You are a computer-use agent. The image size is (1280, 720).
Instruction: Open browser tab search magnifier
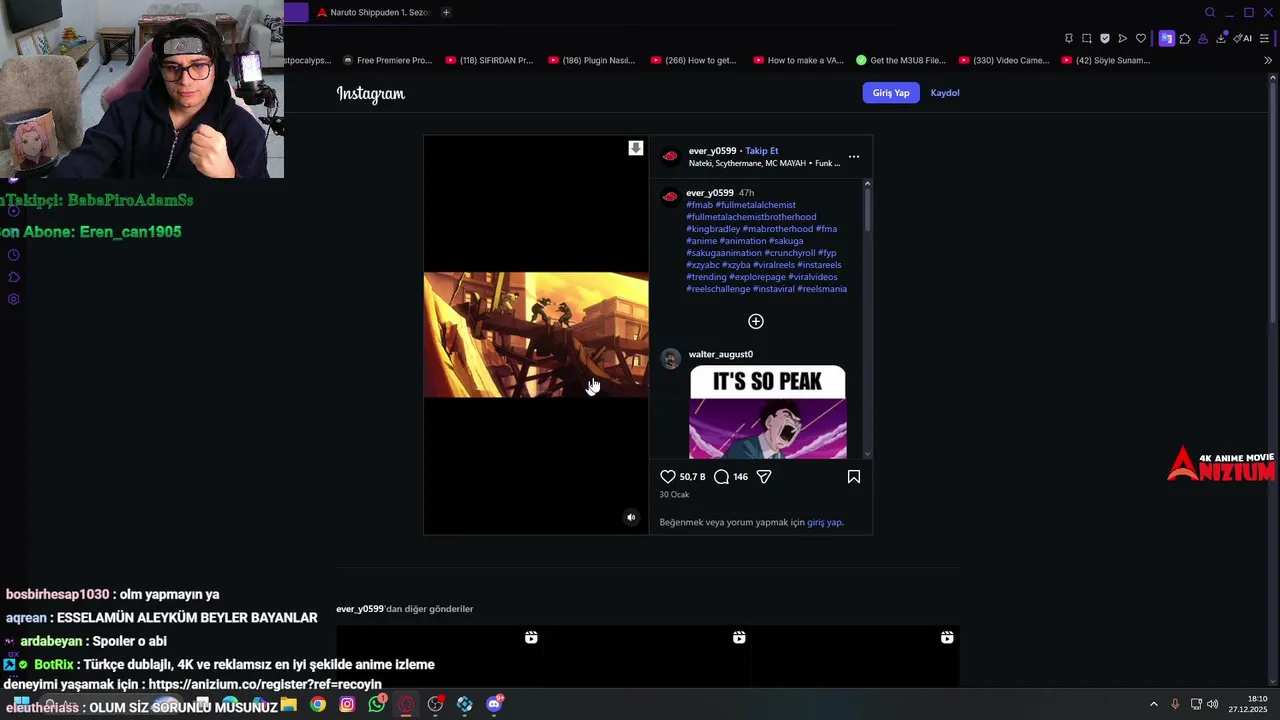pyautogui.click(x=1210, y=12)
